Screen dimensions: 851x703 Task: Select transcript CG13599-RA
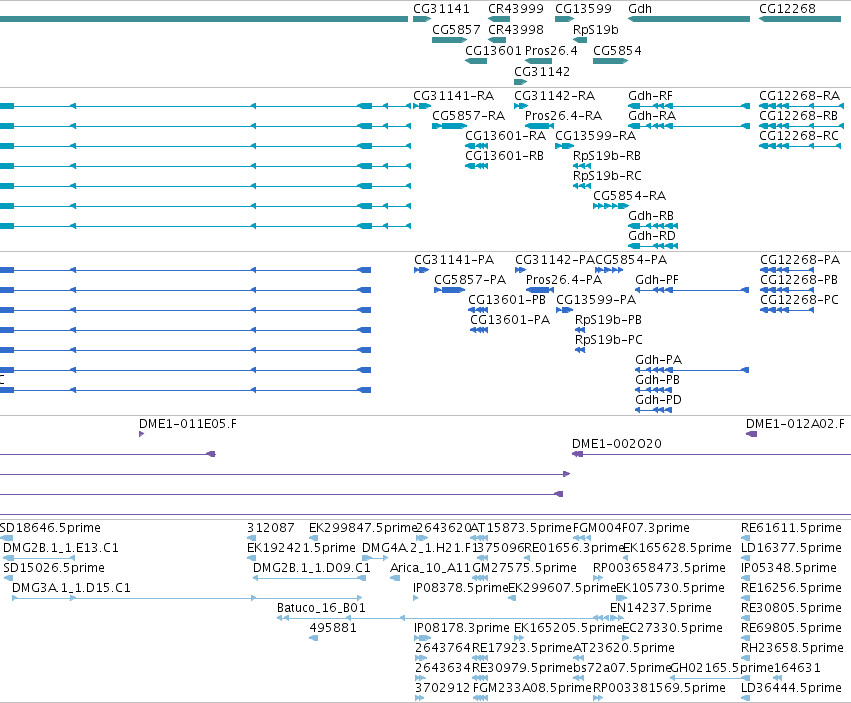[595, 136]
